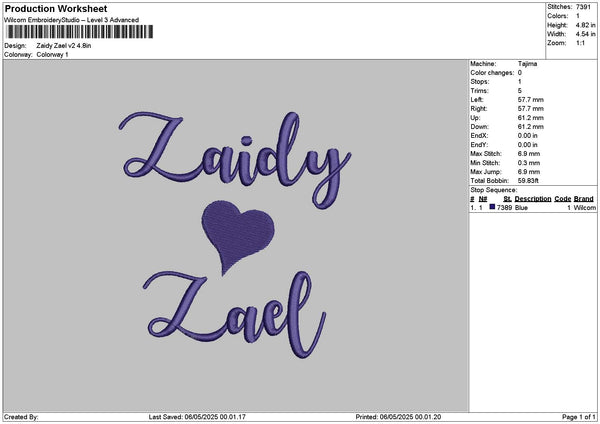Select the St. column header

507,199
